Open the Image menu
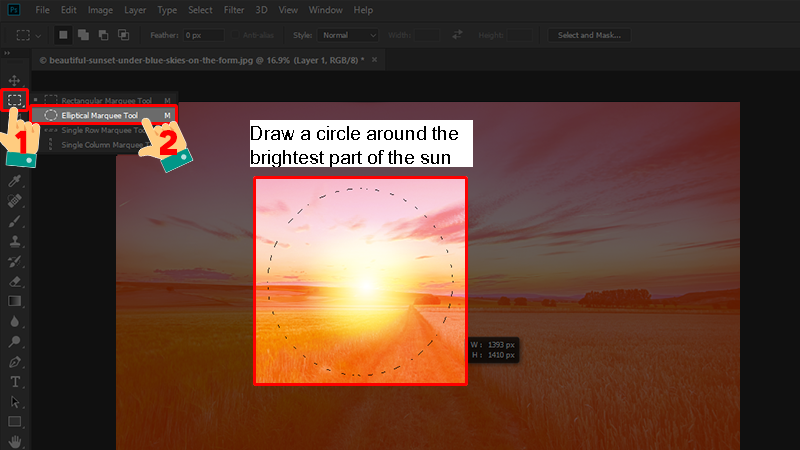Viewport: 800px width, 450px height. 100,10
